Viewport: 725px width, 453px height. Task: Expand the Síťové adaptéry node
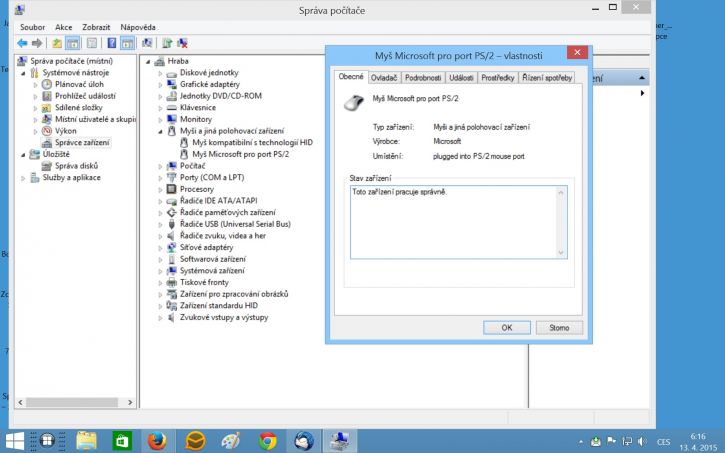pos(160,248)
